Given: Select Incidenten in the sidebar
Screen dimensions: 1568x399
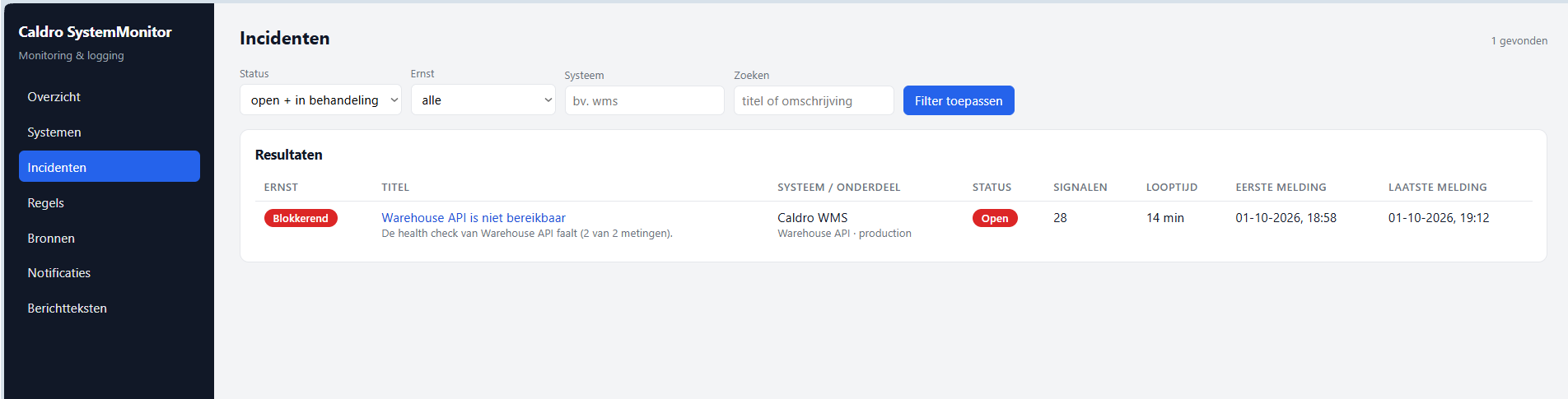Looking at the screenshot, I should [x=109, y=167].
